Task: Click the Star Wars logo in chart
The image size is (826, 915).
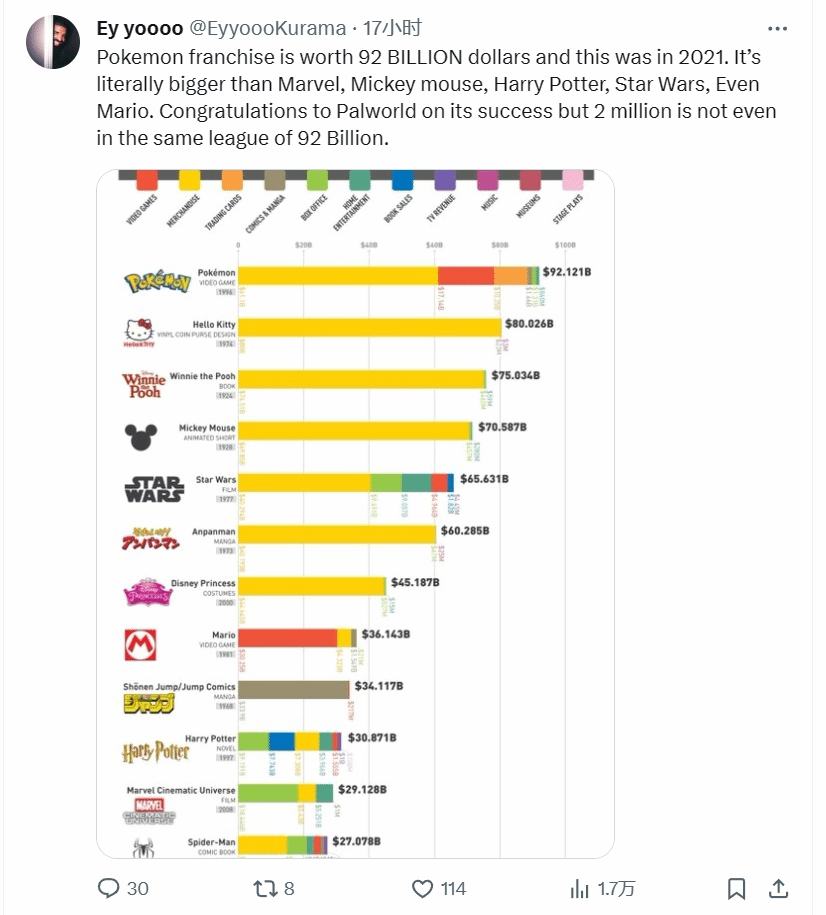Action: pos(154,490)
